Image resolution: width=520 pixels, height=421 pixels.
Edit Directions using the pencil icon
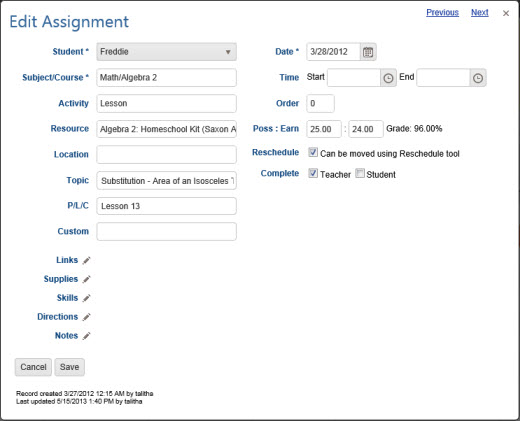86,317
